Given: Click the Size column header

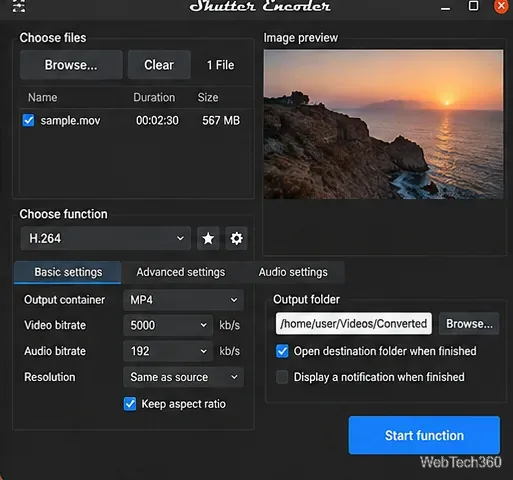Looking at the screenshot, I should click(208, 98).
